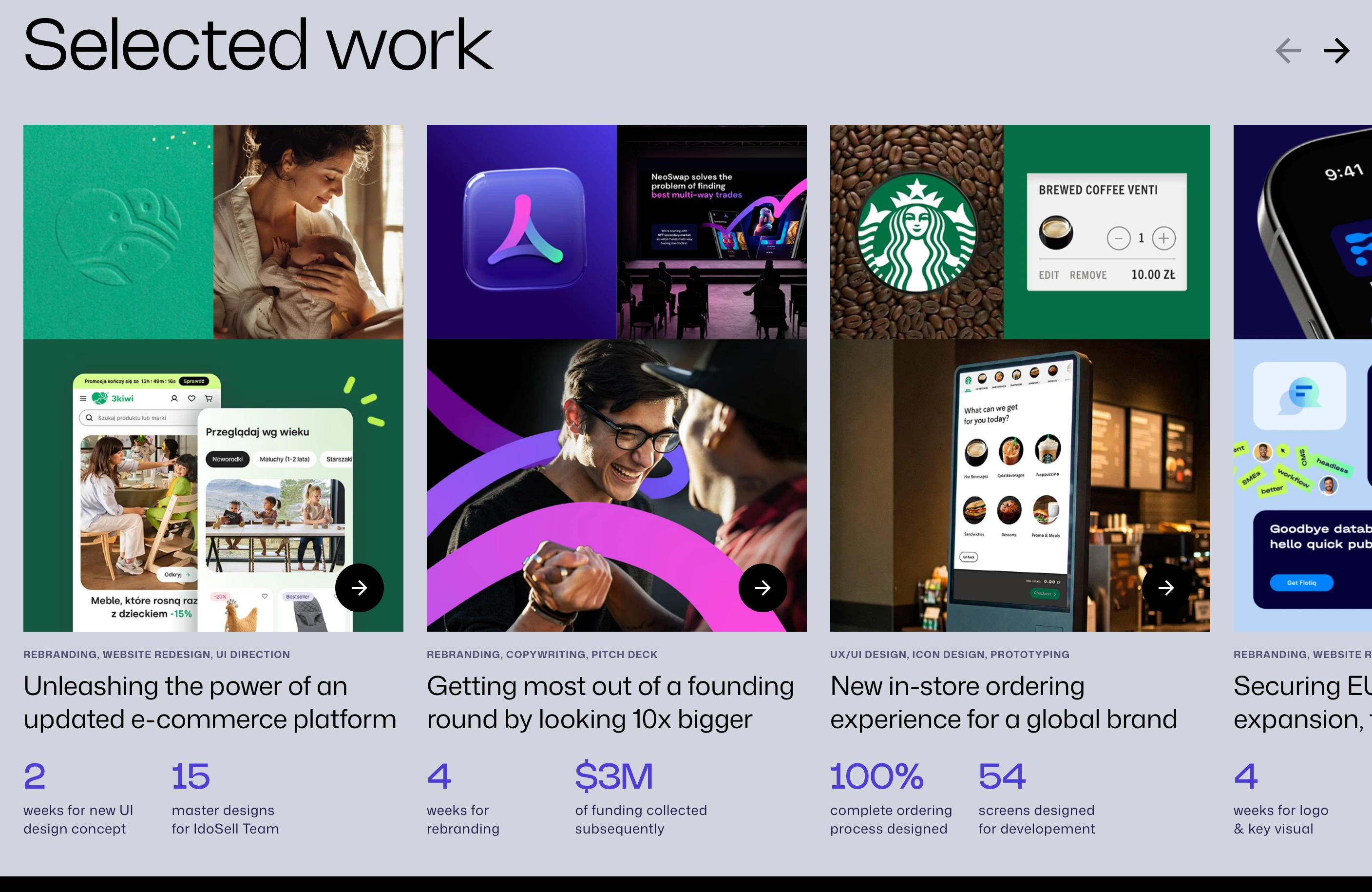Click 'UX/UI Design, Icon Design, Prototyping' tags

[x=950, y=655]
